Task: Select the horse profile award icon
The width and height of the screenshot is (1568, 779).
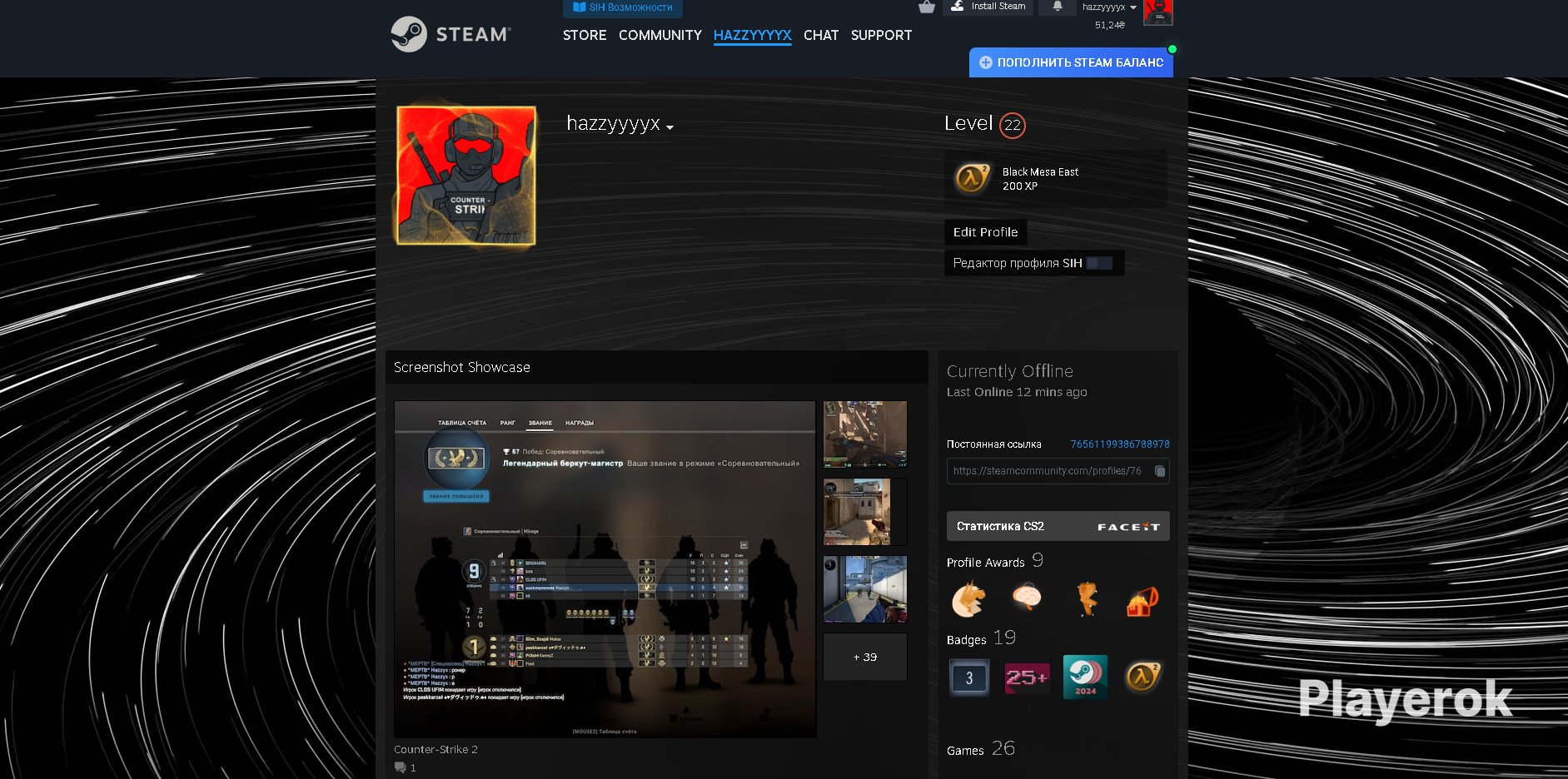Action: click(x=969, y=599)
